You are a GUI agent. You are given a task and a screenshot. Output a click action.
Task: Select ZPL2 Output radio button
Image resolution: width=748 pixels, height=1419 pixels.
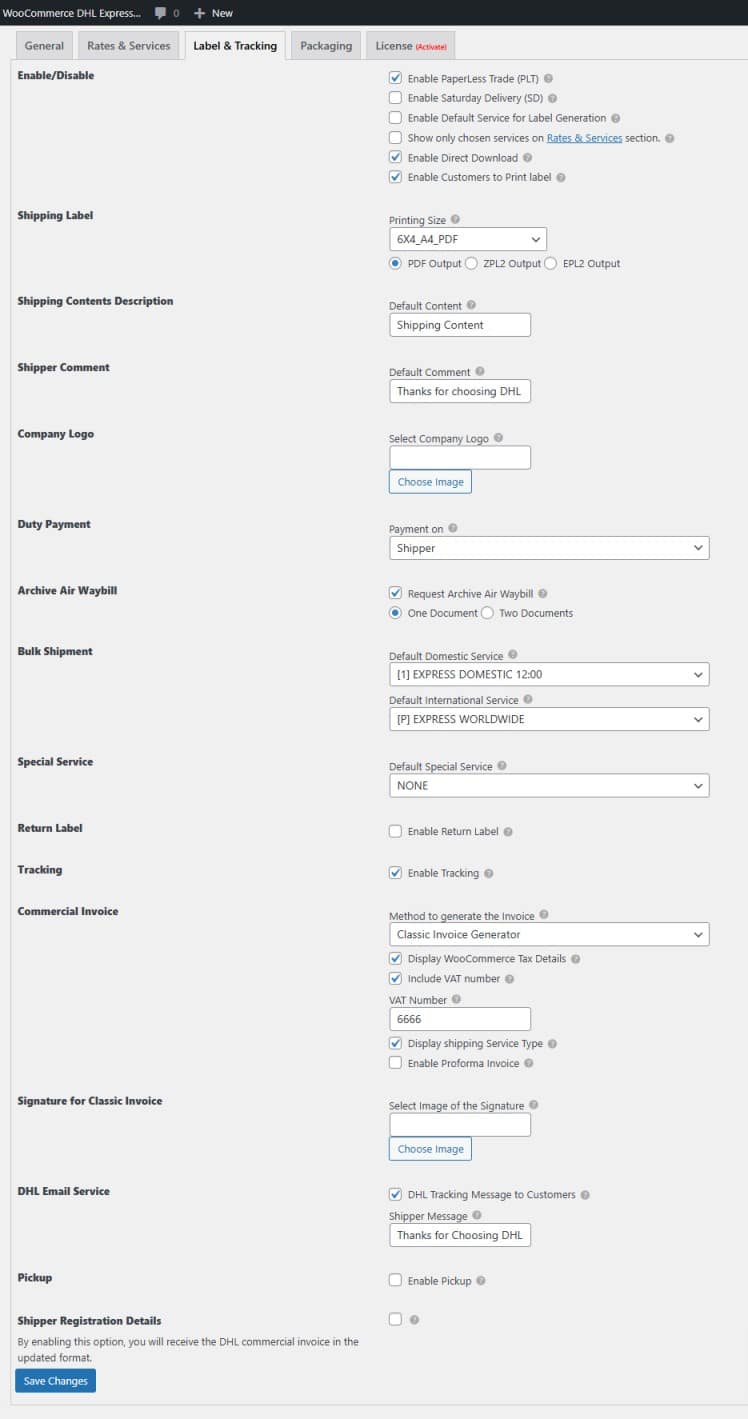[472, 263]
